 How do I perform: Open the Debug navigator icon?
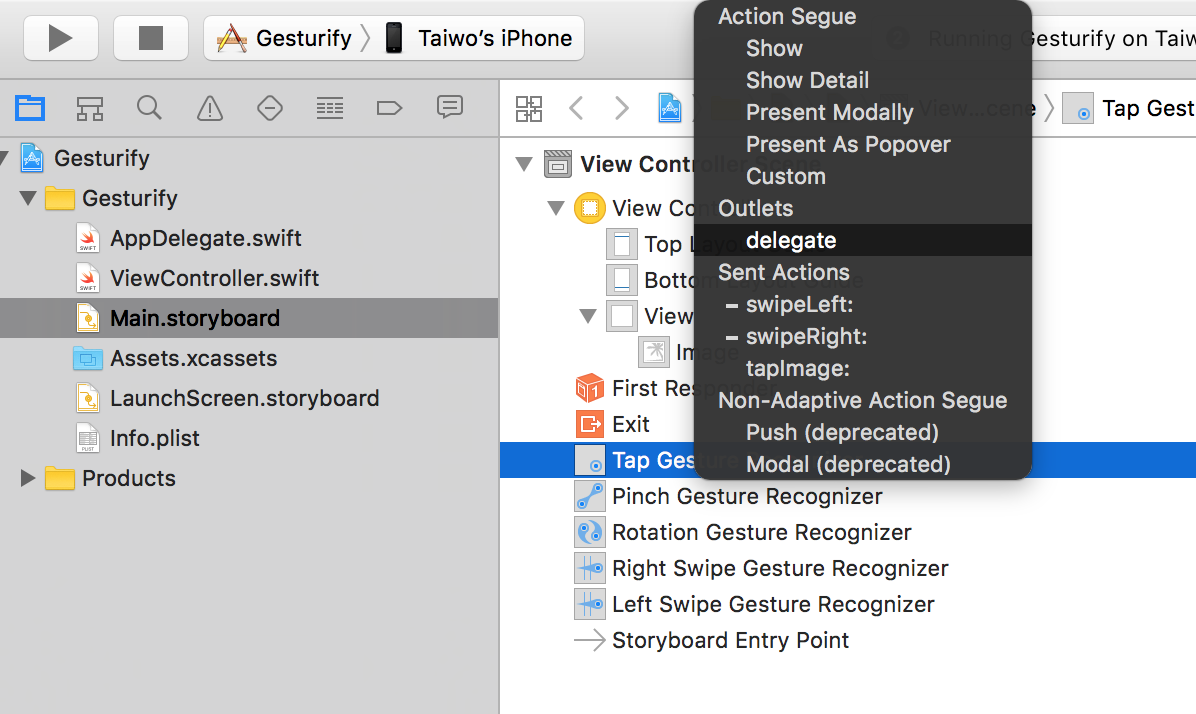point(330,108)
